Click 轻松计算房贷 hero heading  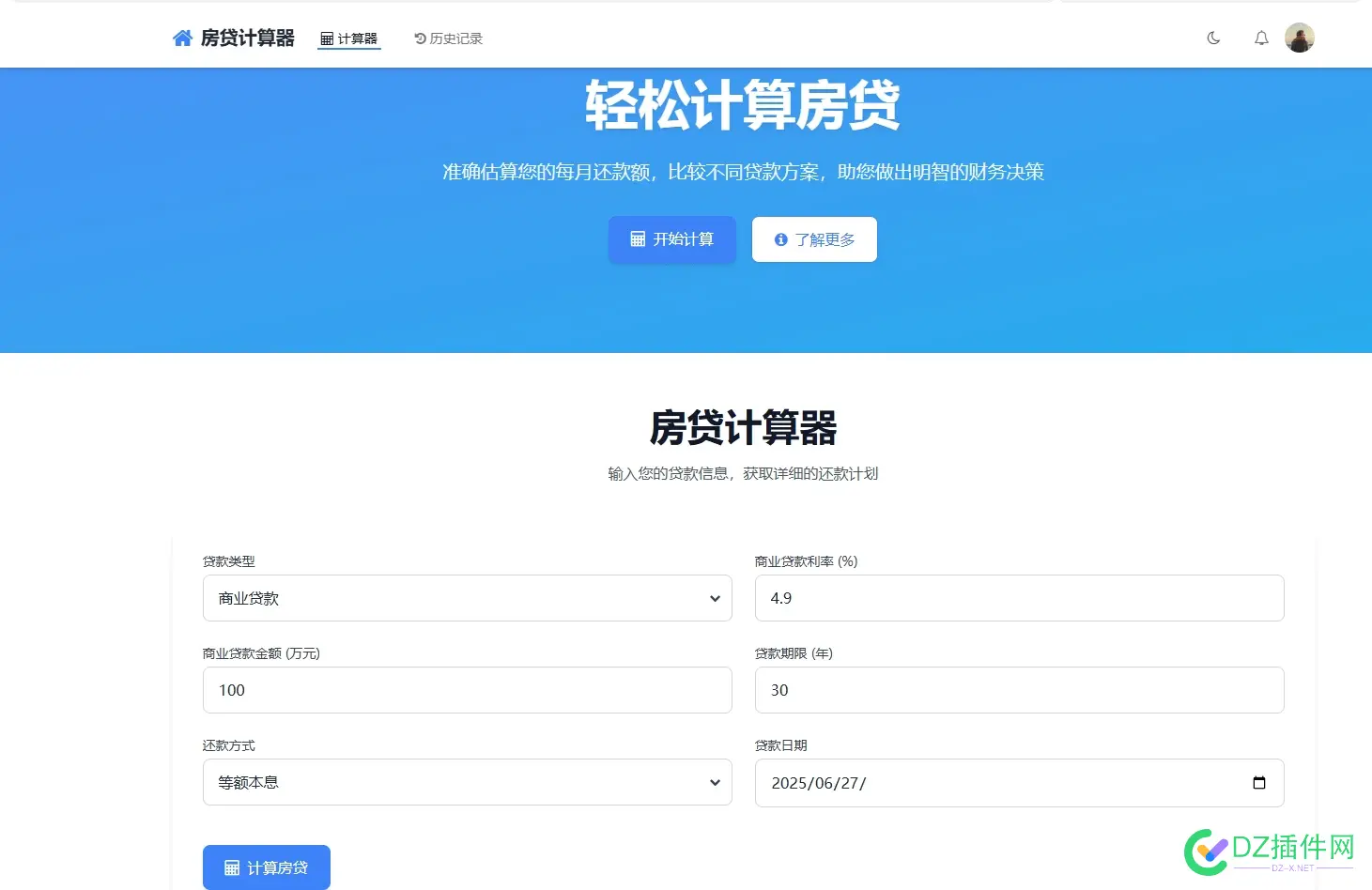pyautogui.click(x=743, y=105)
